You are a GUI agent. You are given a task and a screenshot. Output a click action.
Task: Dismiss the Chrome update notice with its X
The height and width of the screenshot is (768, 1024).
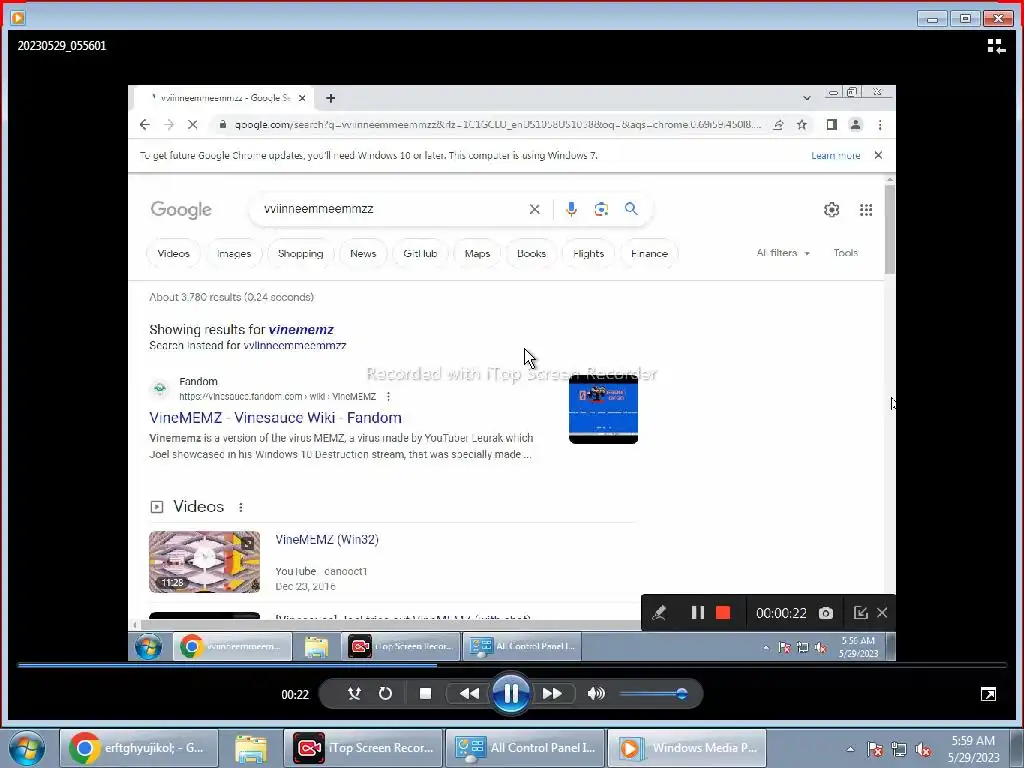[x=878, y=155]
